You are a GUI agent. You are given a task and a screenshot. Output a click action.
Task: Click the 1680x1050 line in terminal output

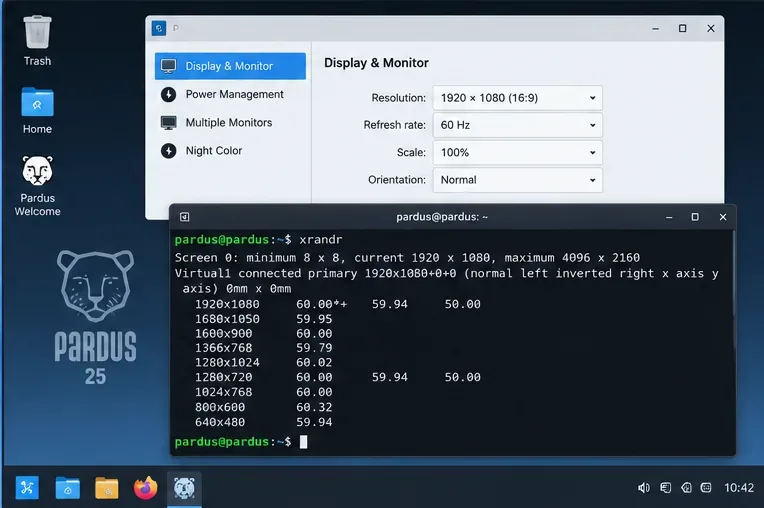(x=264, y=319)
